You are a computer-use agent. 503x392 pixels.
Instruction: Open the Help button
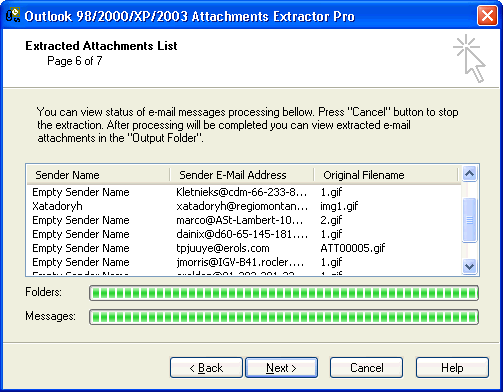452,368
